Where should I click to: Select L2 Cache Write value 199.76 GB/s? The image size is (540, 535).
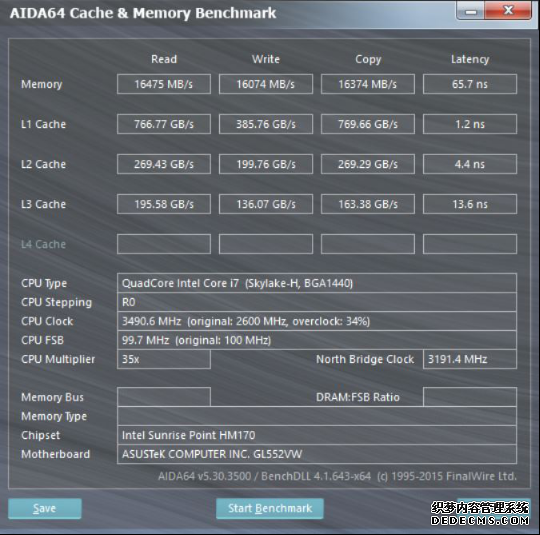266,164
